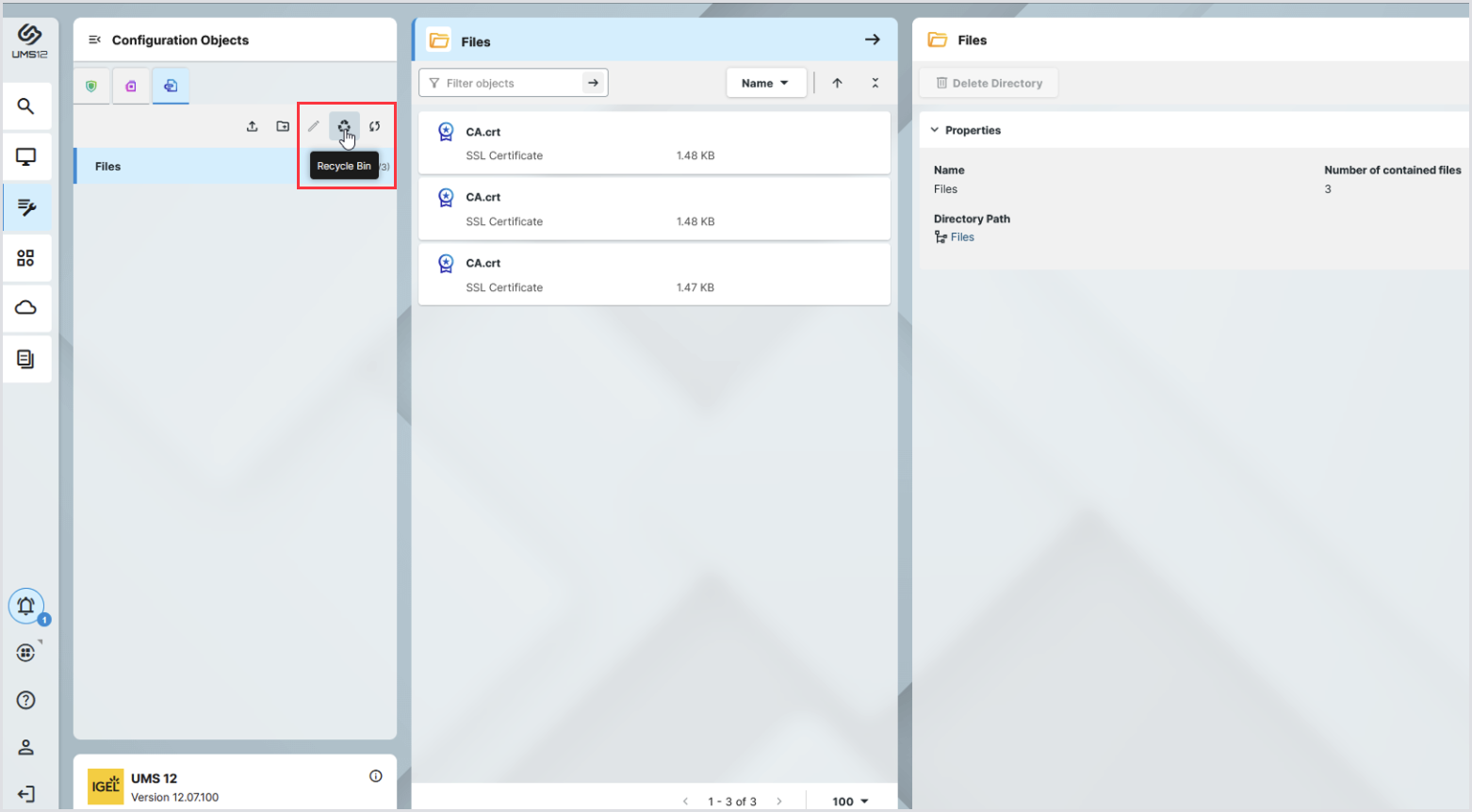This screenshot has height=812, width=1472.
Task: Open notifications bell with badge
Action: 26,606
